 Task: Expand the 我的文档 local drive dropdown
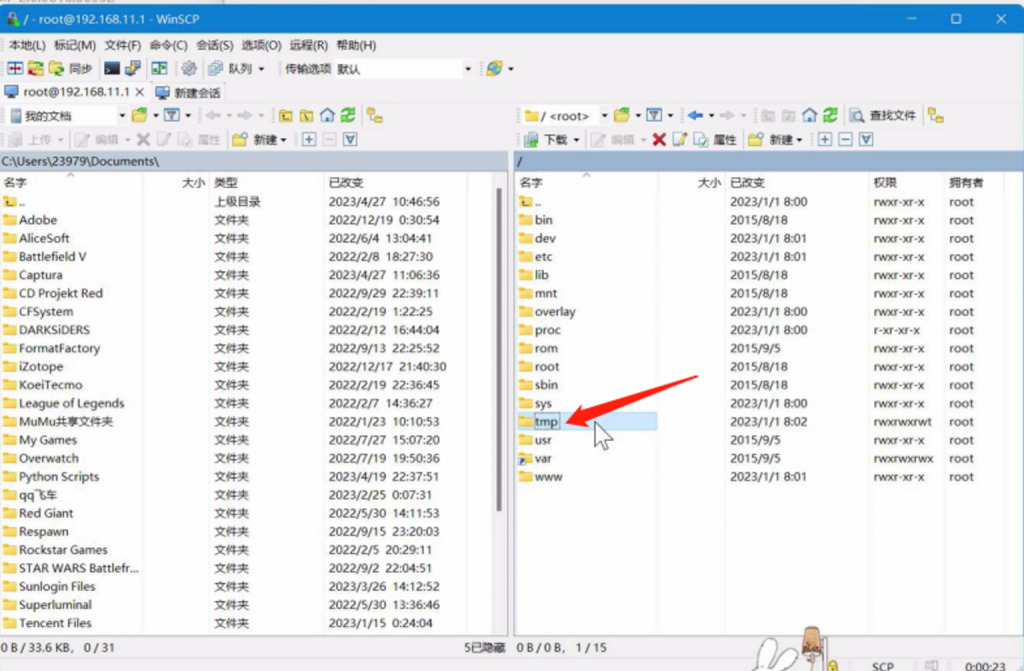click(x=122, y=116)
